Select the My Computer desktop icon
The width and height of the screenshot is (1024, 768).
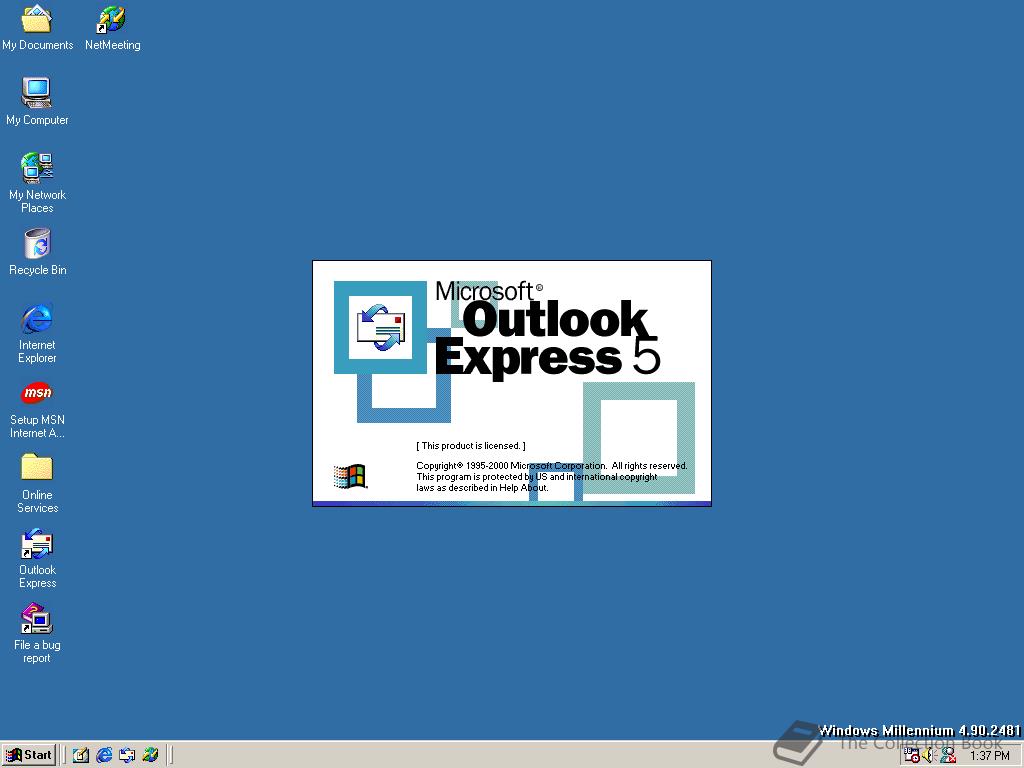[x=37, y=101]
